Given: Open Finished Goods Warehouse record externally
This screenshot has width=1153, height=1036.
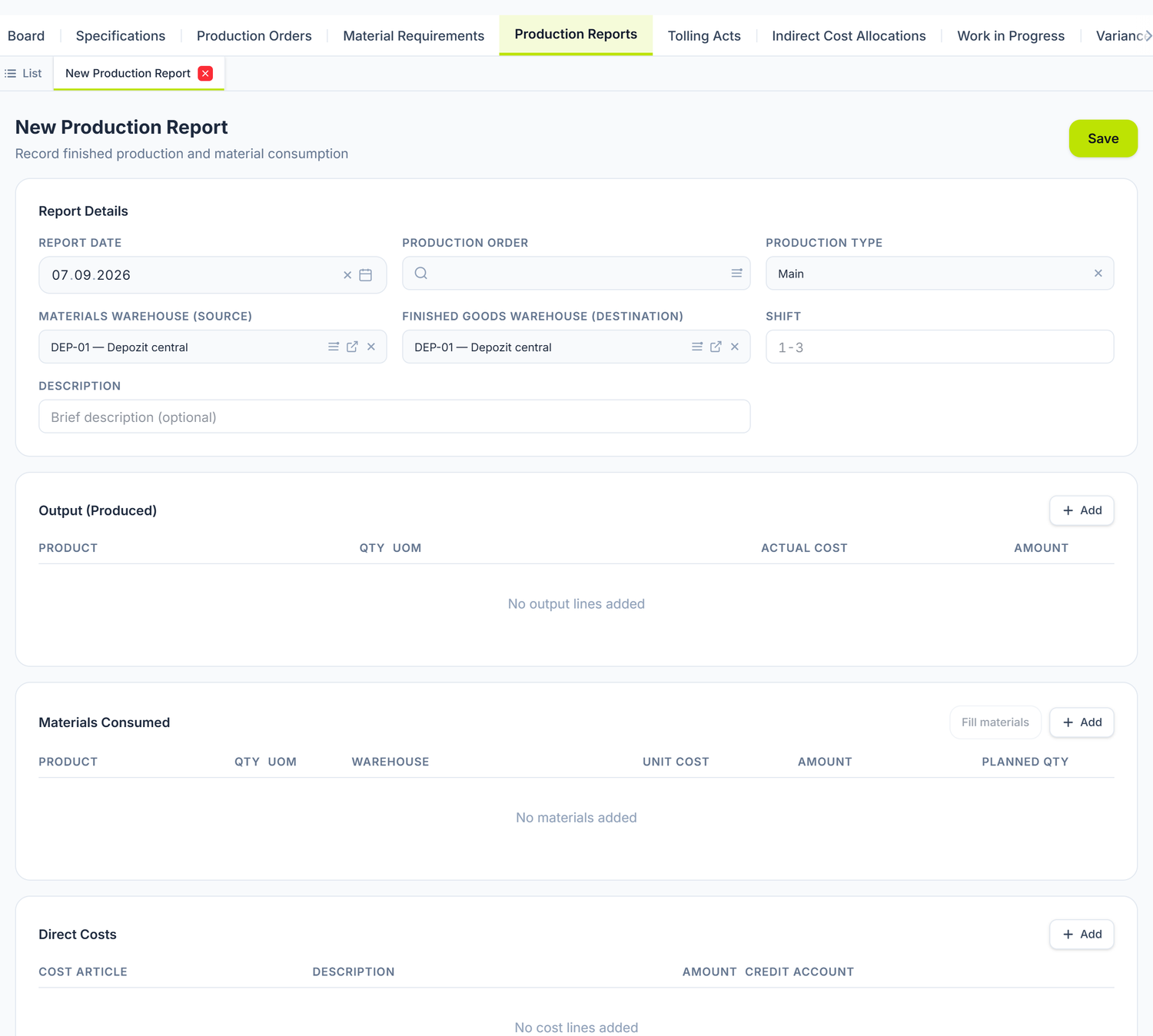Looking at the screenshot, I should (716, 347).
